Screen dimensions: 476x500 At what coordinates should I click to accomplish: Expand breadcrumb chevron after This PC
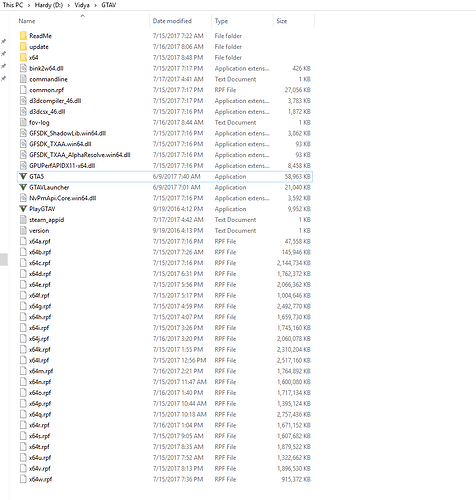pos(29,5)
